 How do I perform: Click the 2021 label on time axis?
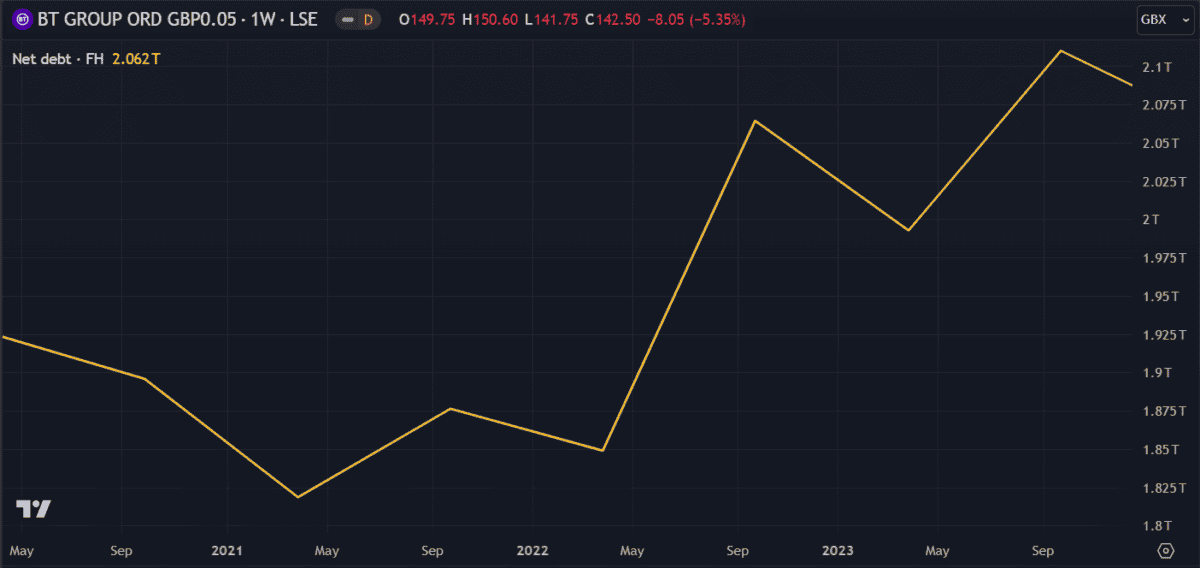[x=226, y=551]
